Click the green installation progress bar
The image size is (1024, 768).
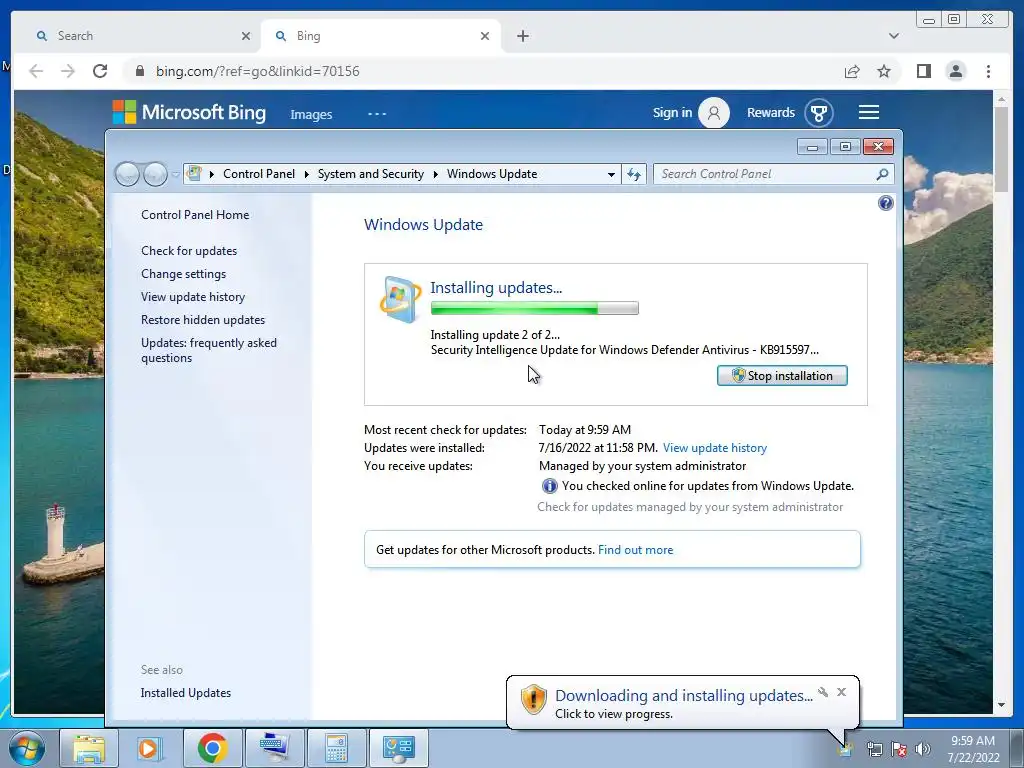[534, 308]
